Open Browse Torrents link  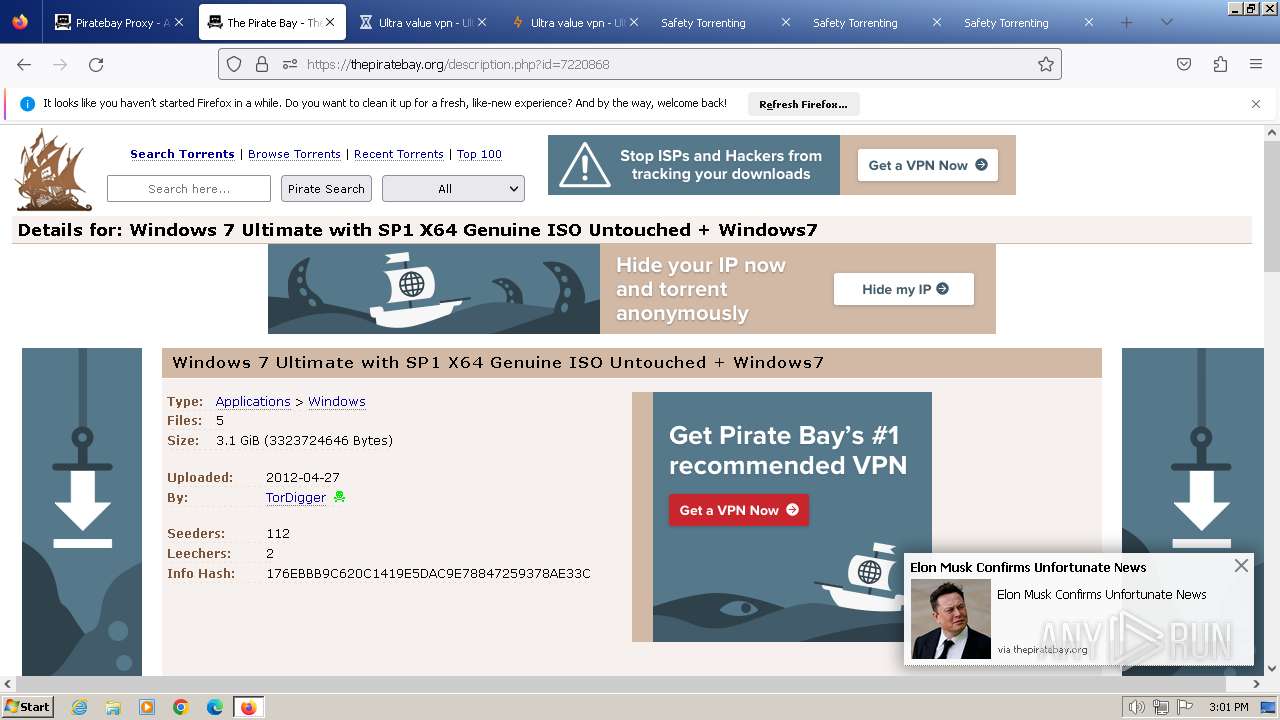(x=294, y=154)
